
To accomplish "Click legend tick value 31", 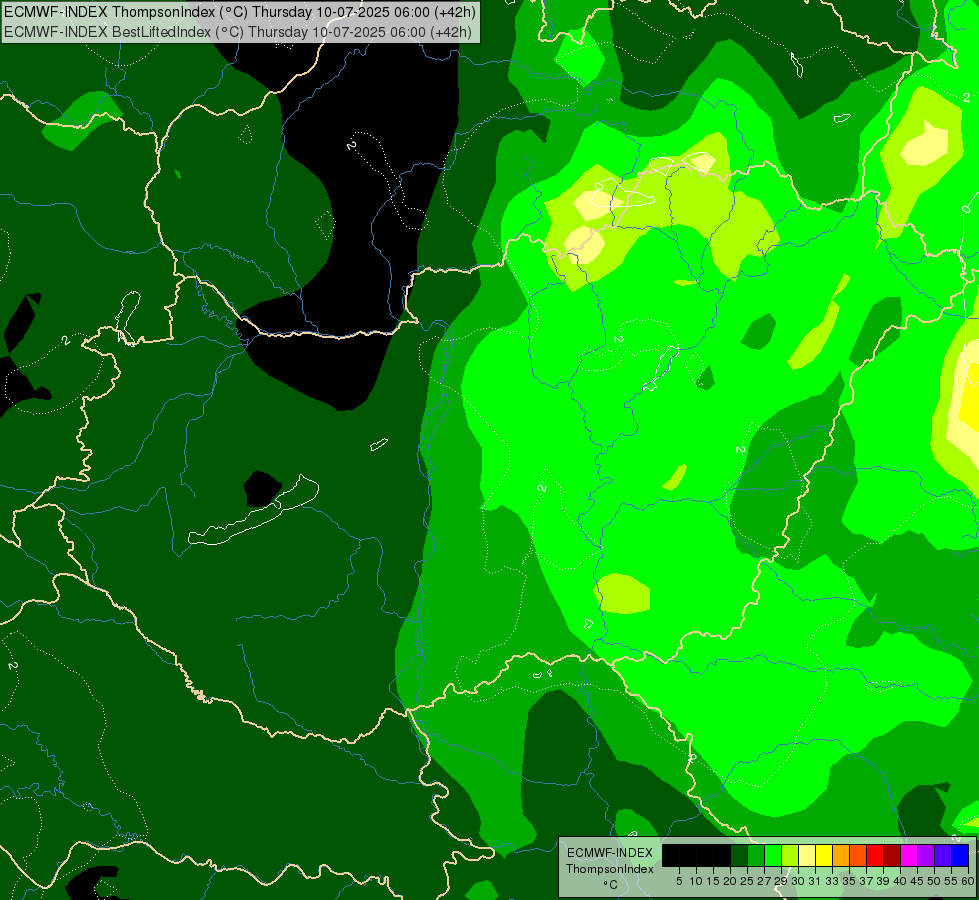I will [x=815, y=881].
